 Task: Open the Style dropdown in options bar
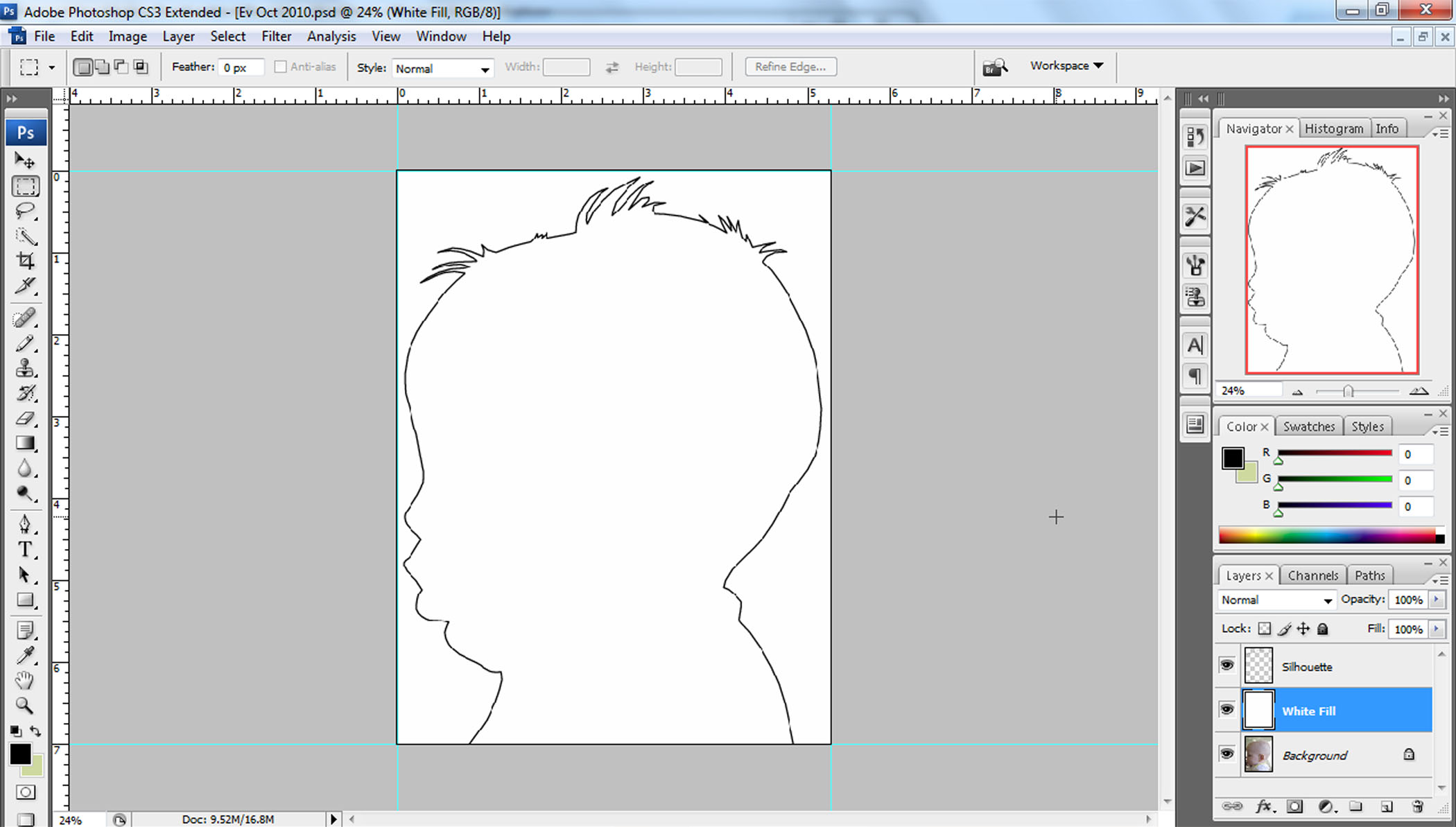click(442, 69)
